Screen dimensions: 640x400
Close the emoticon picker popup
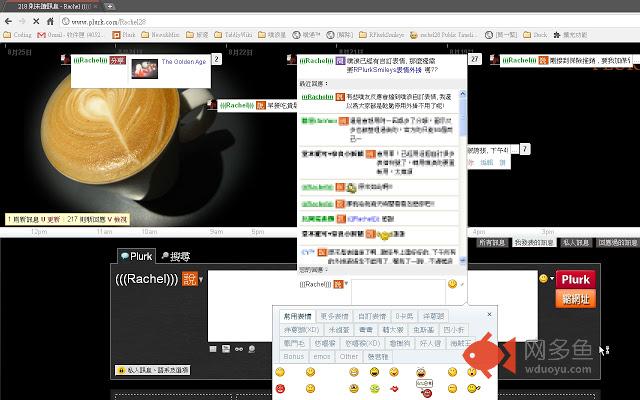point(489,314)
